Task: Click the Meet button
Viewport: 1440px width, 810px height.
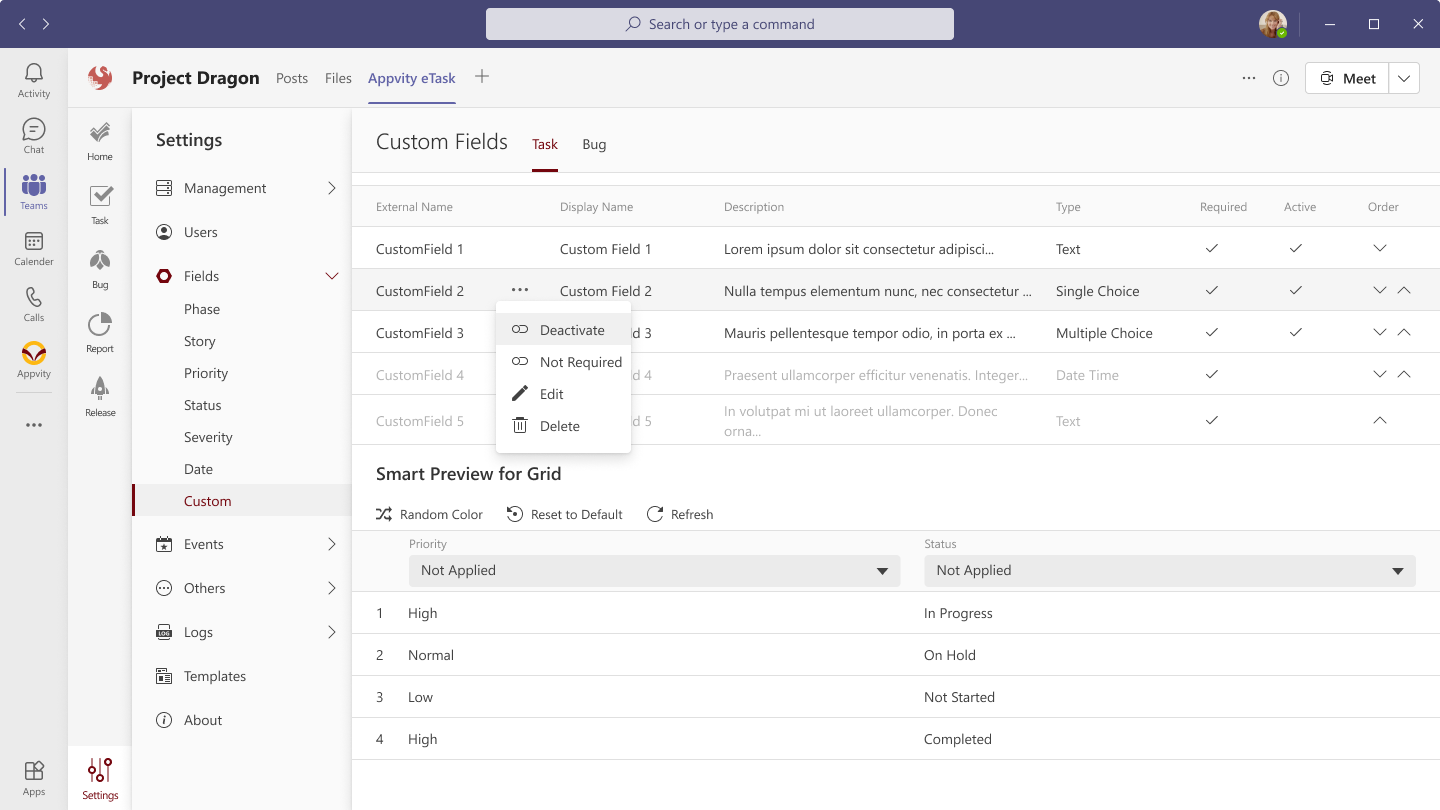Action: click(x=1347, y=77)
